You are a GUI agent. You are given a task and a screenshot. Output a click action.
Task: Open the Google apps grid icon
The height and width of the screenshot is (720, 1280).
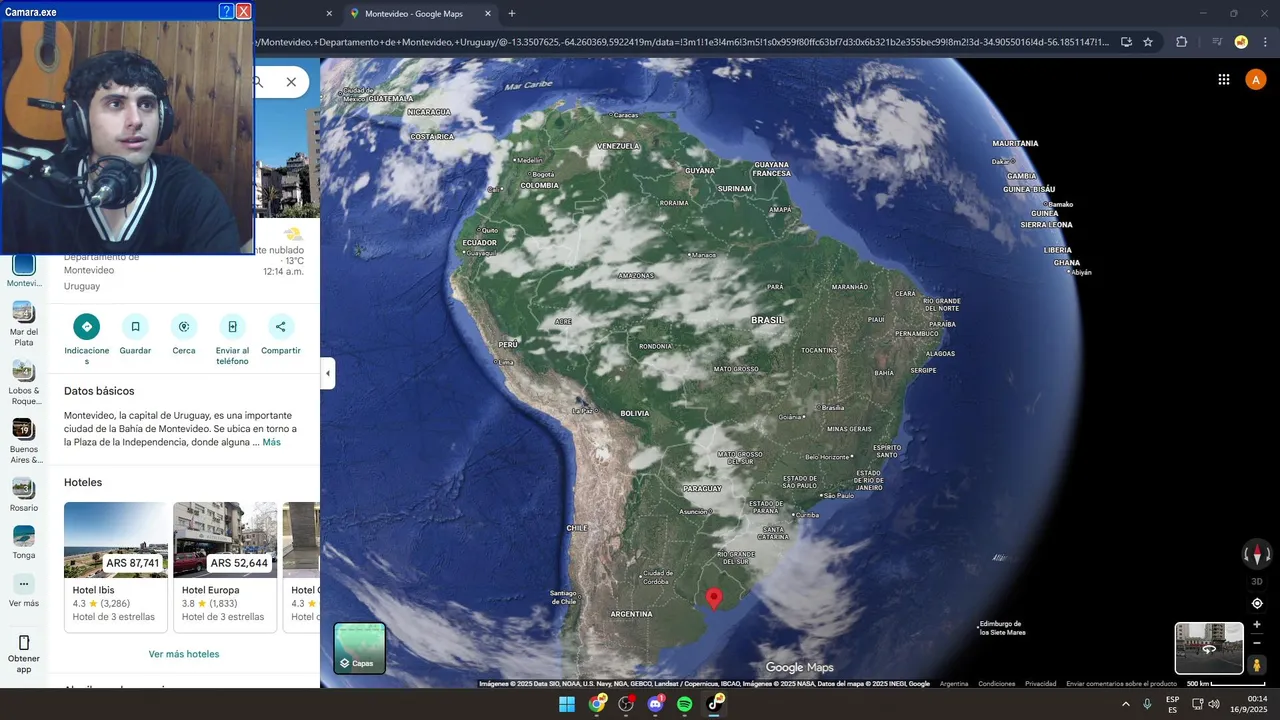tap(1224, 80)
